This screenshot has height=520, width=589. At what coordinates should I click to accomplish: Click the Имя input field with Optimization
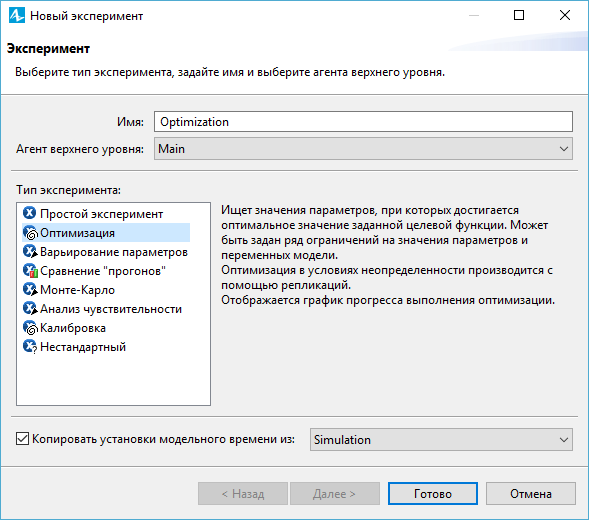(x=363, y=121)
